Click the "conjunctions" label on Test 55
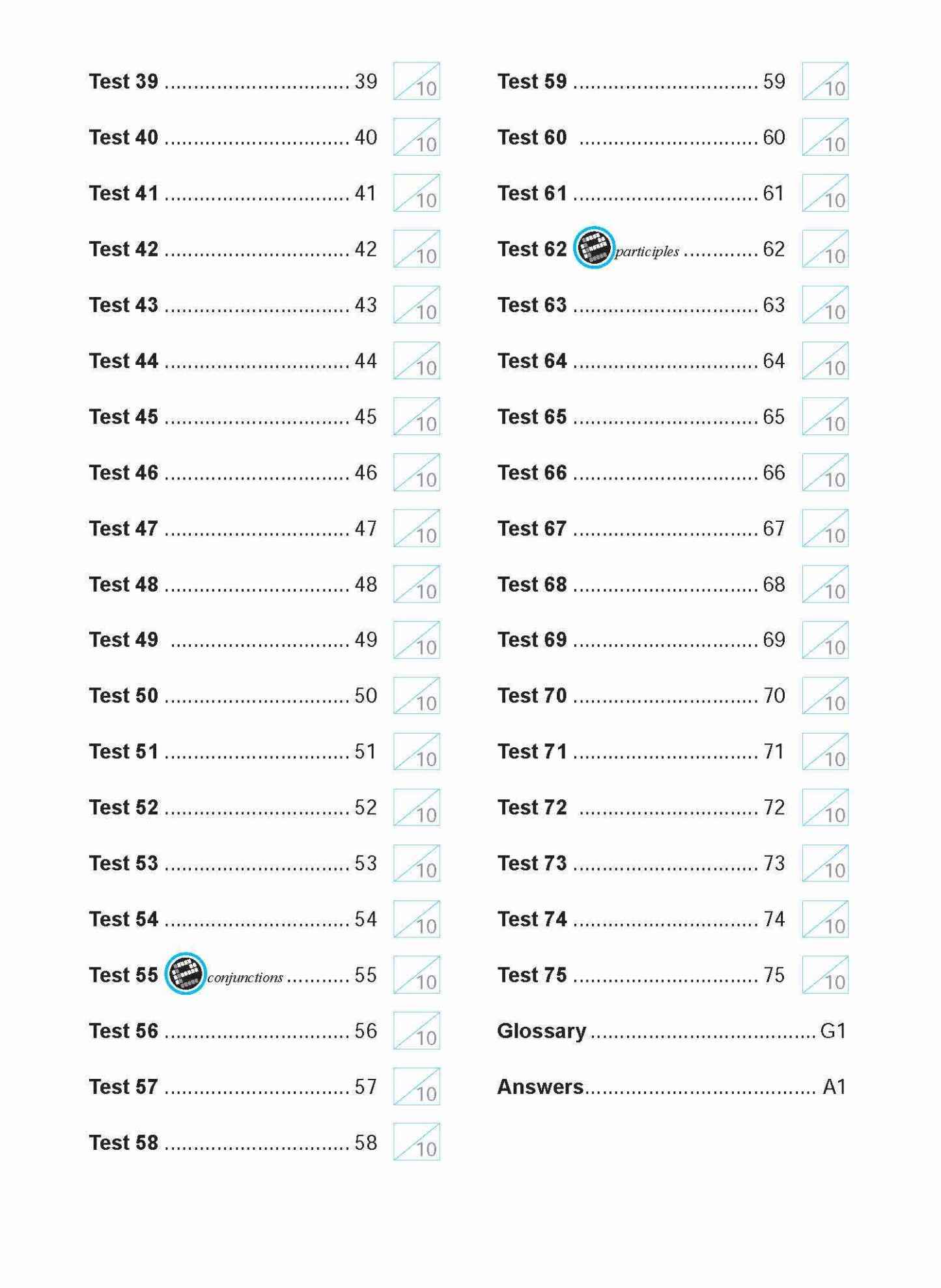The width and height of the screenshot is (941, 1288). coord(245,977)
